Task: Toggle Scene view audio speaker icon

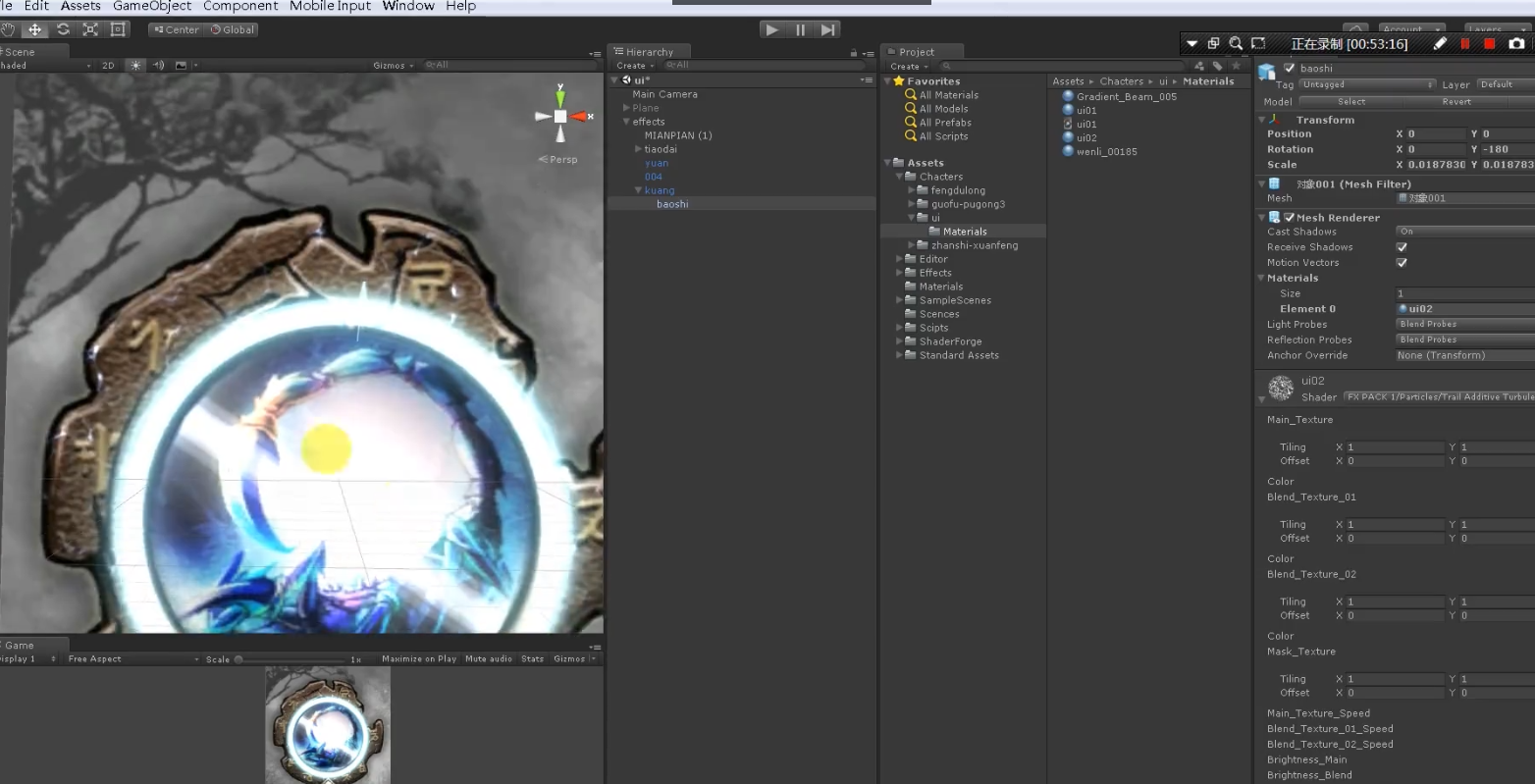Action: pos(158,66)
